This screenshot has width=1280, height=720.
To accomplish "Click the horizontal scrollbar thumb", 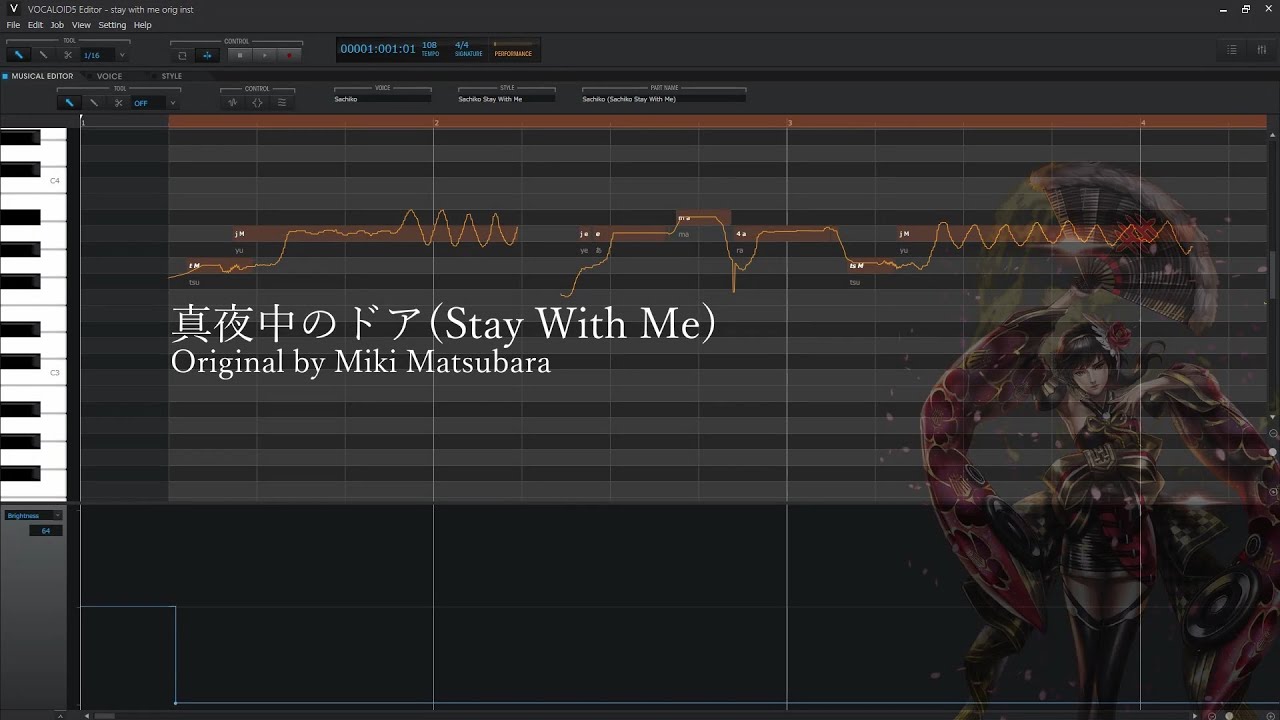I will pos(104,715).
